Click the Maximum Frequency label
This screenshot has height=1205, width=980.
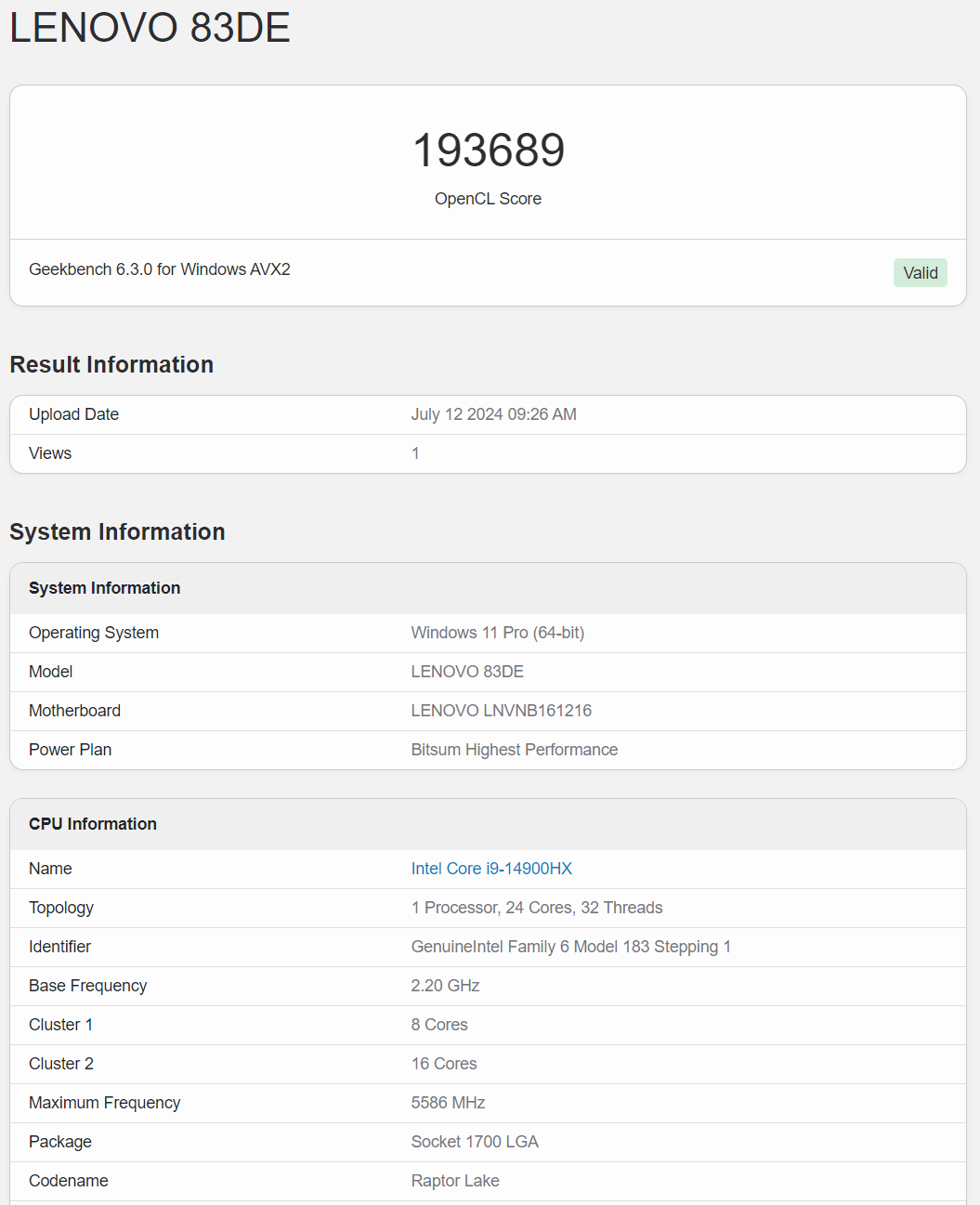pos(104,1103)
